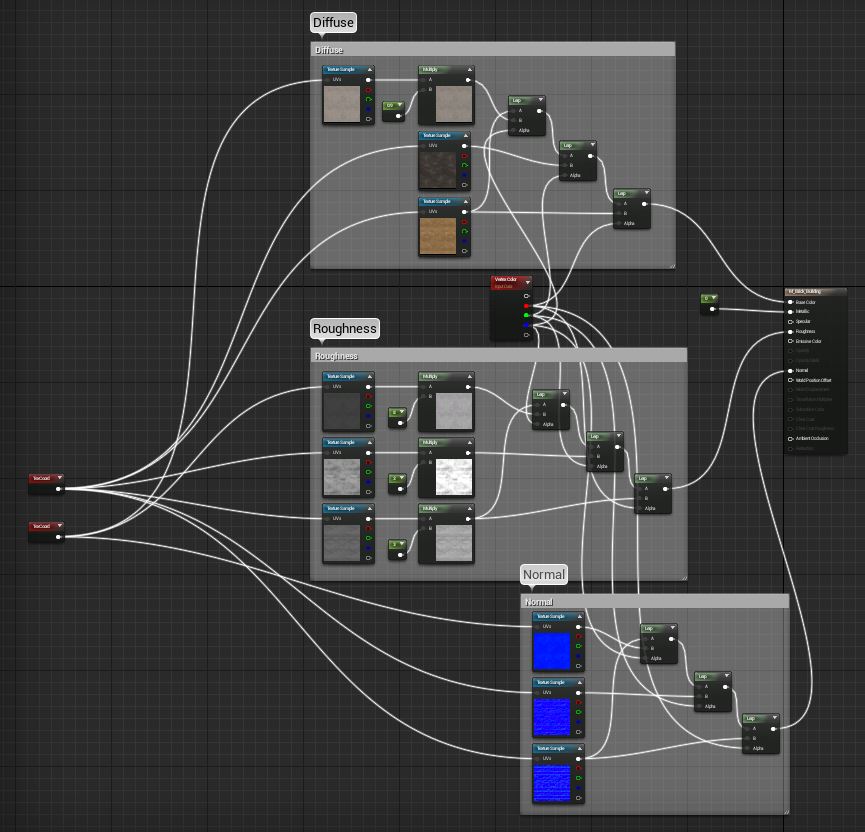Select the Roughness comment box title bar
Image resolution: width=865 pixels, height=832 pixels.
click(x=499, y=356)
